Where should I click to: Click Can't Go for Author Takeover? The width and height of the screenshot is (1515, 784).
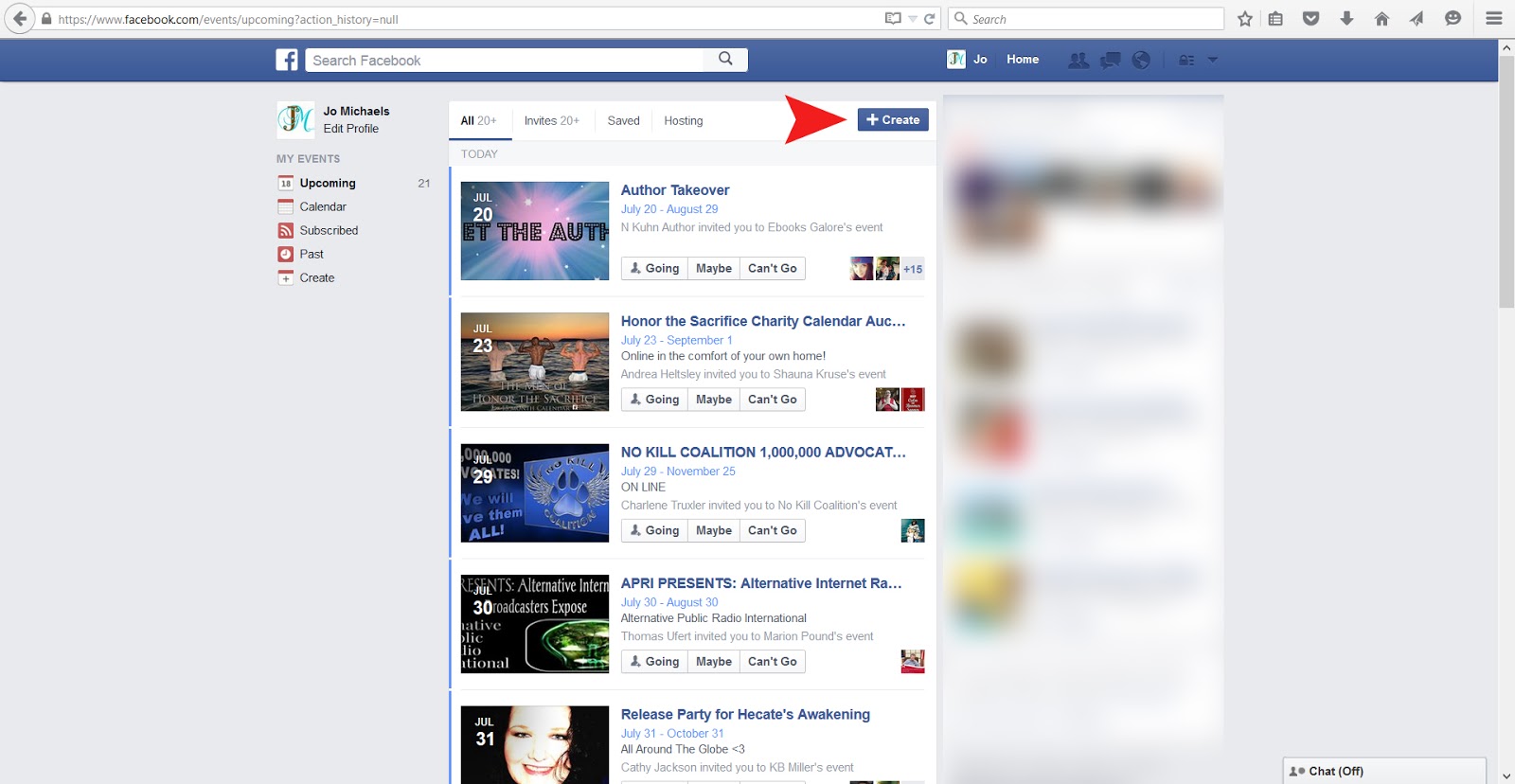tap(773, 269)
